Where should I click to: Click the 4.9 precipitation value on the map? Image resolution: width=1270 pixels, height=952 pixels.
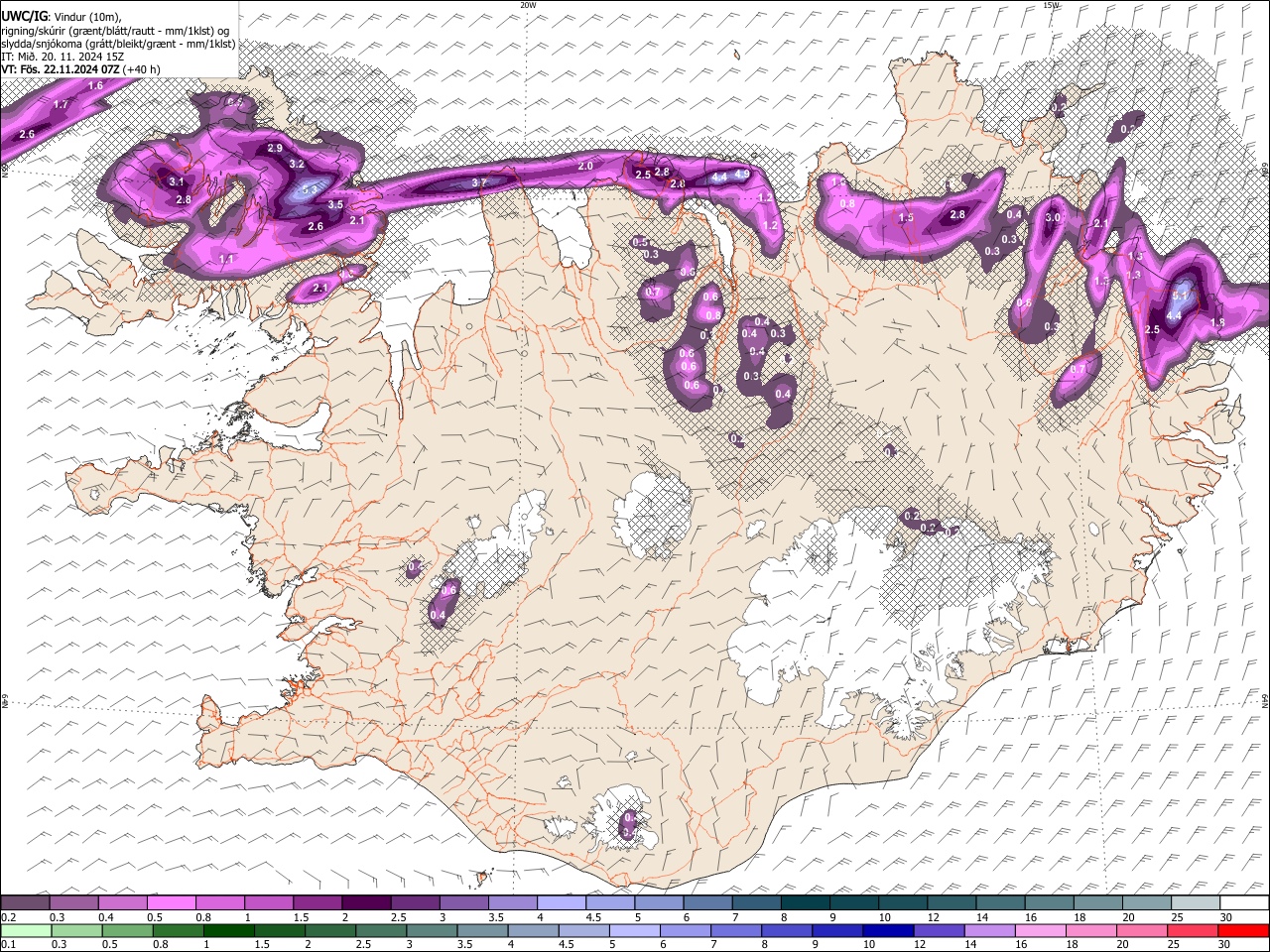[741, 174]
